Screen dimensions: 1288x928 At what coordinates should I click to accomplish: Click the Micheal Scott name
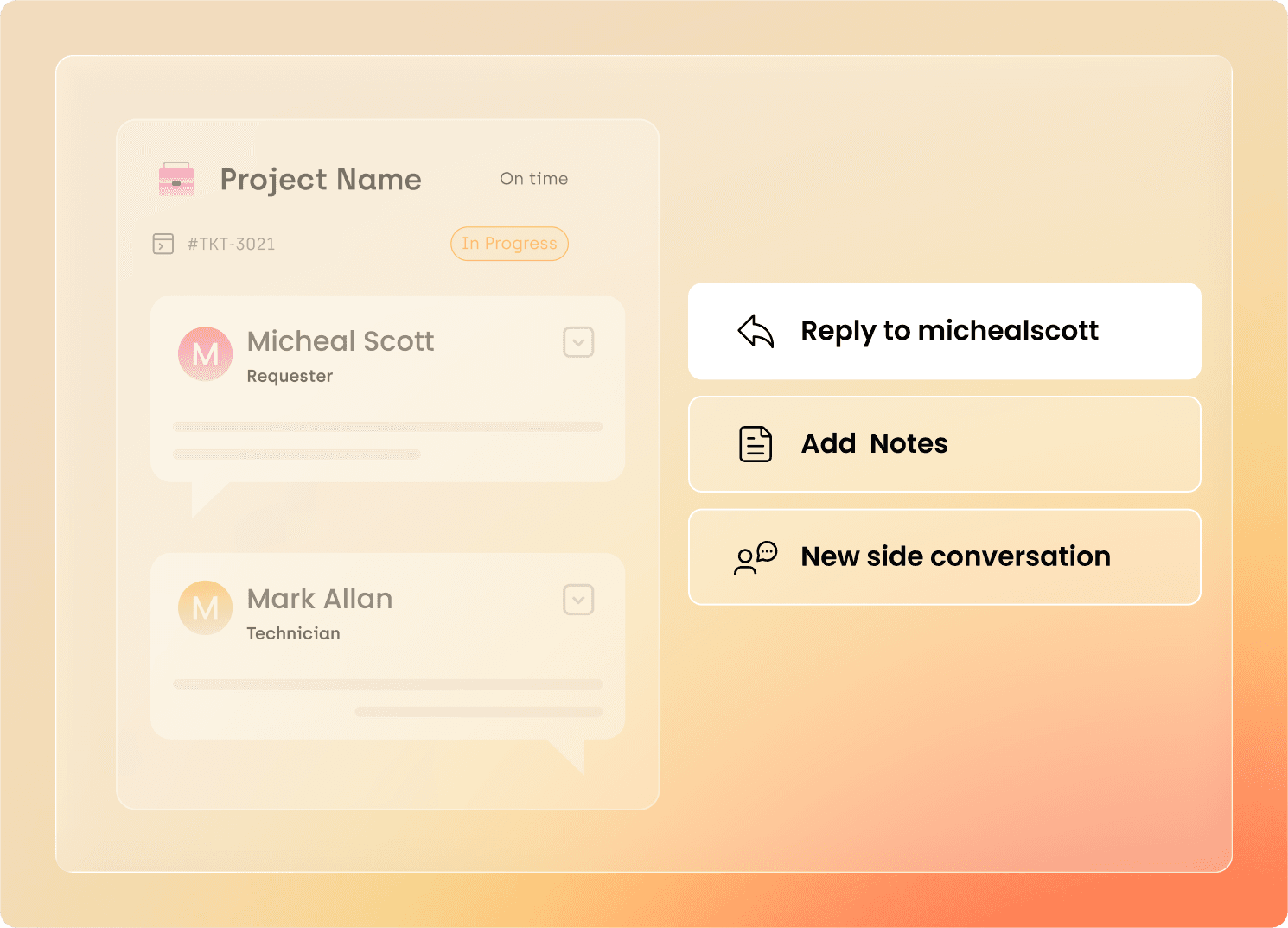coord(341,341)
